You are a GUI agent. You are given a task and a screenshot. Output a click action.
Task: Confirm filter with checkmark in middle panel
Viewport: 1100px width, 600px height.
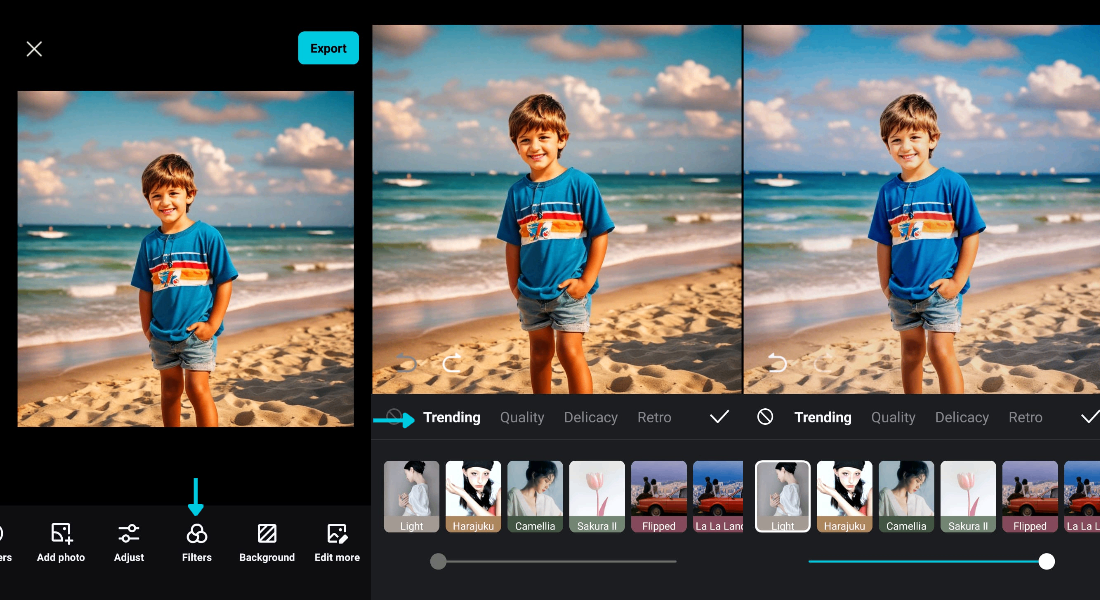point(719,417)
